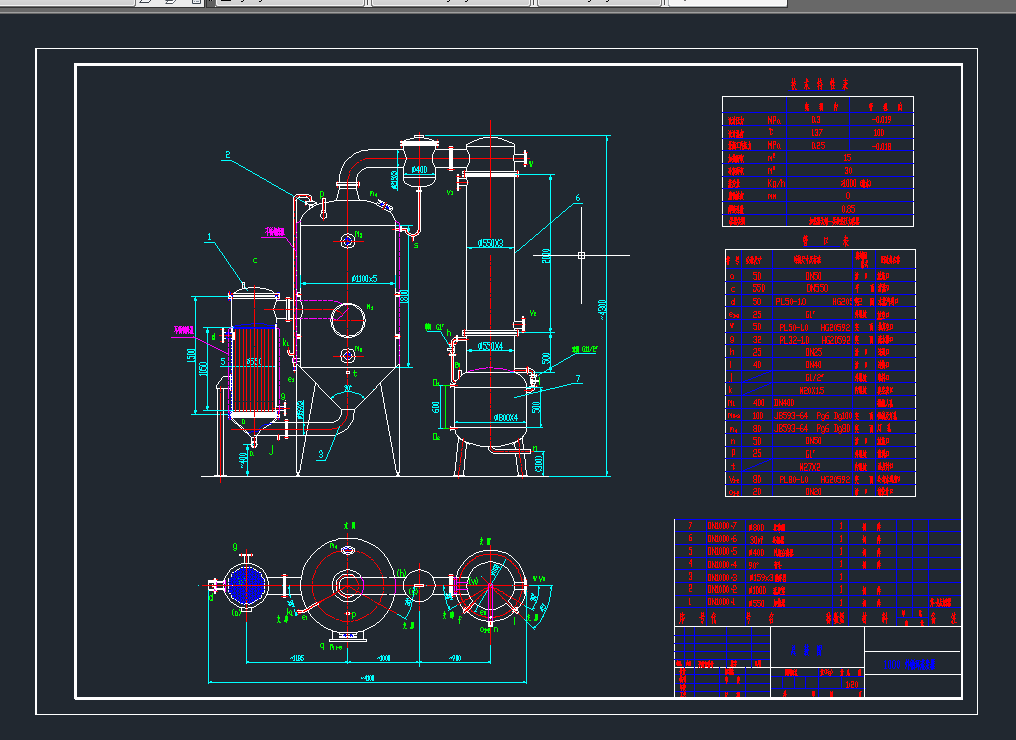Pick the ø550X3 column dimension text
This screenshot has width=1016, height=740.
[x=490, y=243]
